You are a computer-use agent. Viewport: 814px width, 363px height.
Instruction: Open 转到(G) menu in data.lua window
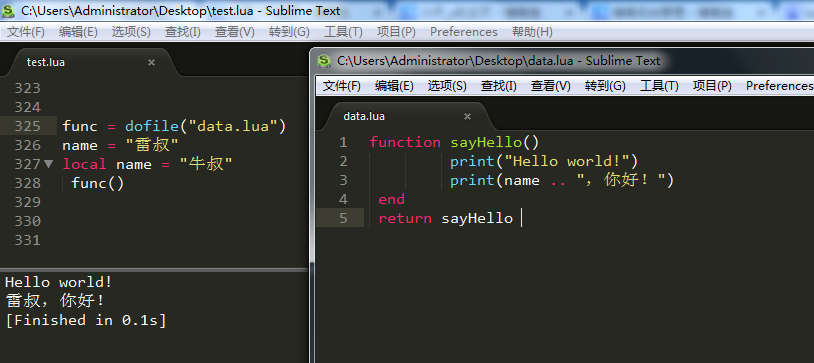605,86
